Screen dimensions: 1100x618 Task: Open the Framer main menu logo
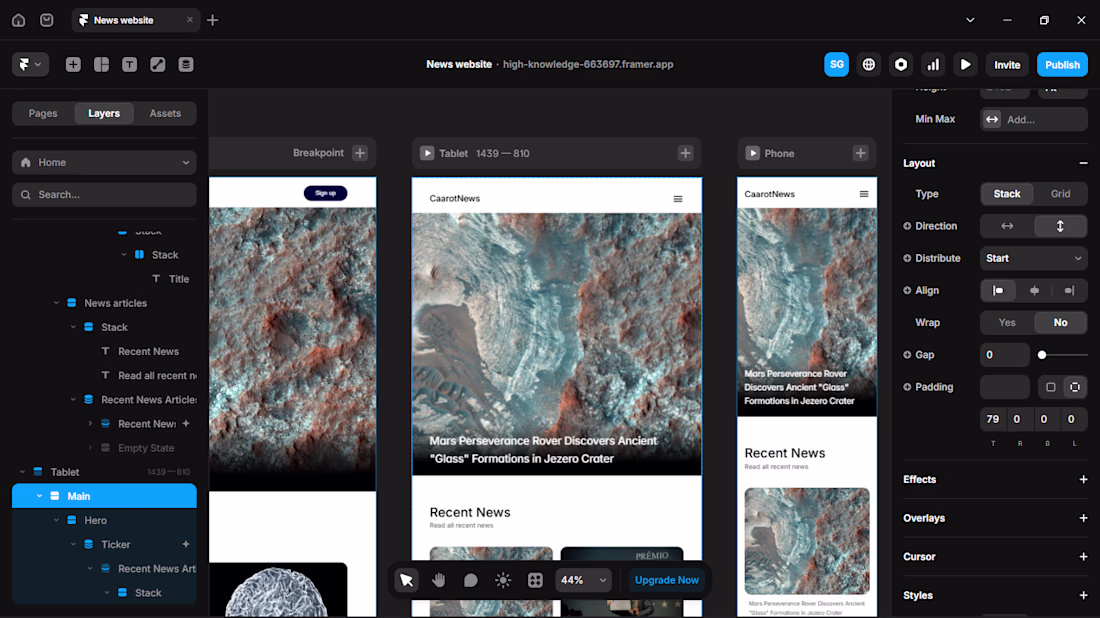29,65
